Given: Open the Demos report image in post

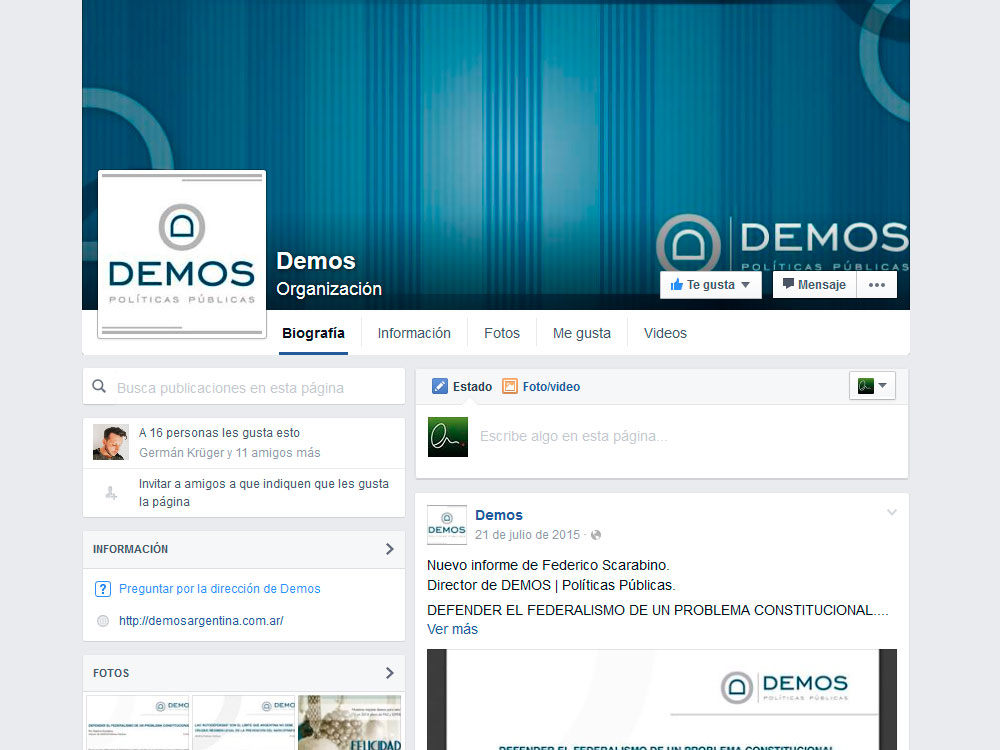Looking at the screenshot, I should pos(662,700).
